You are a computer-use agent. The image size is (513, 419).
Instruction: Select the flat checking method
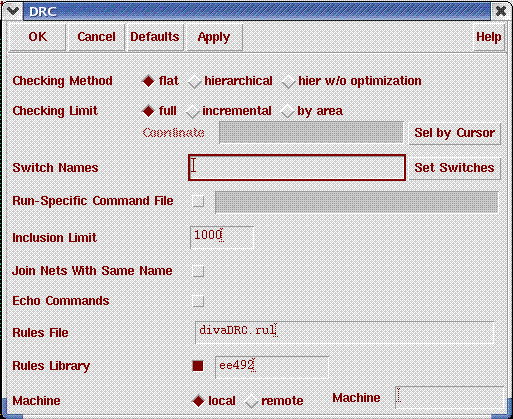[148, 81]
